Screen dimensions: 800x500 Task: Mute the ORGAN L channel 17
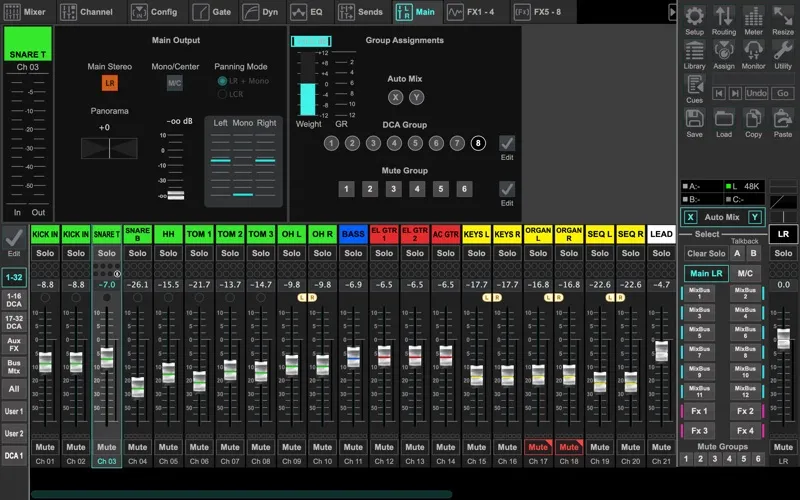click(538, 447)
